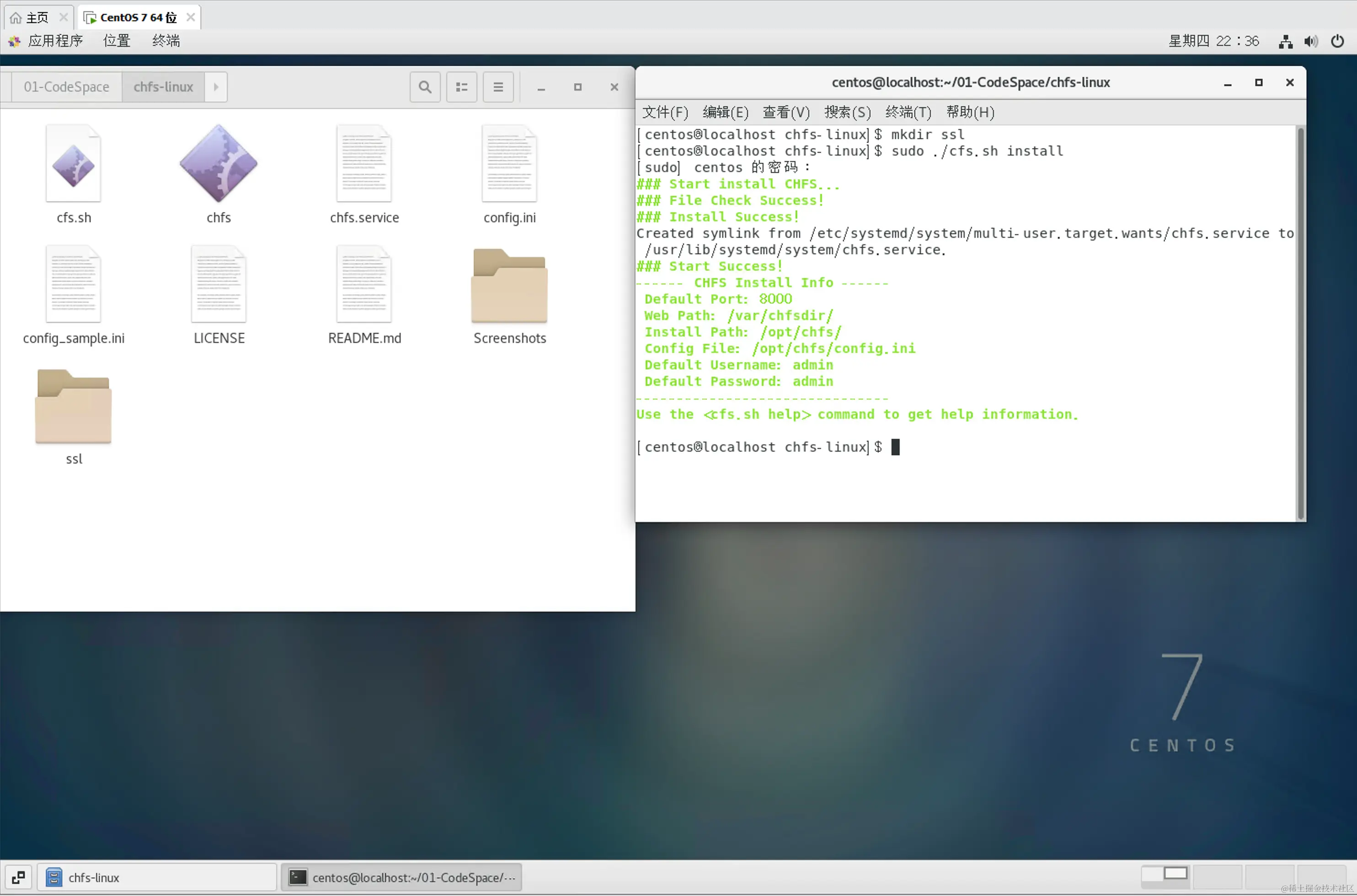Click '### Install Success!' line
This screenshot has width=1357, height=896.
coord(718,217)
